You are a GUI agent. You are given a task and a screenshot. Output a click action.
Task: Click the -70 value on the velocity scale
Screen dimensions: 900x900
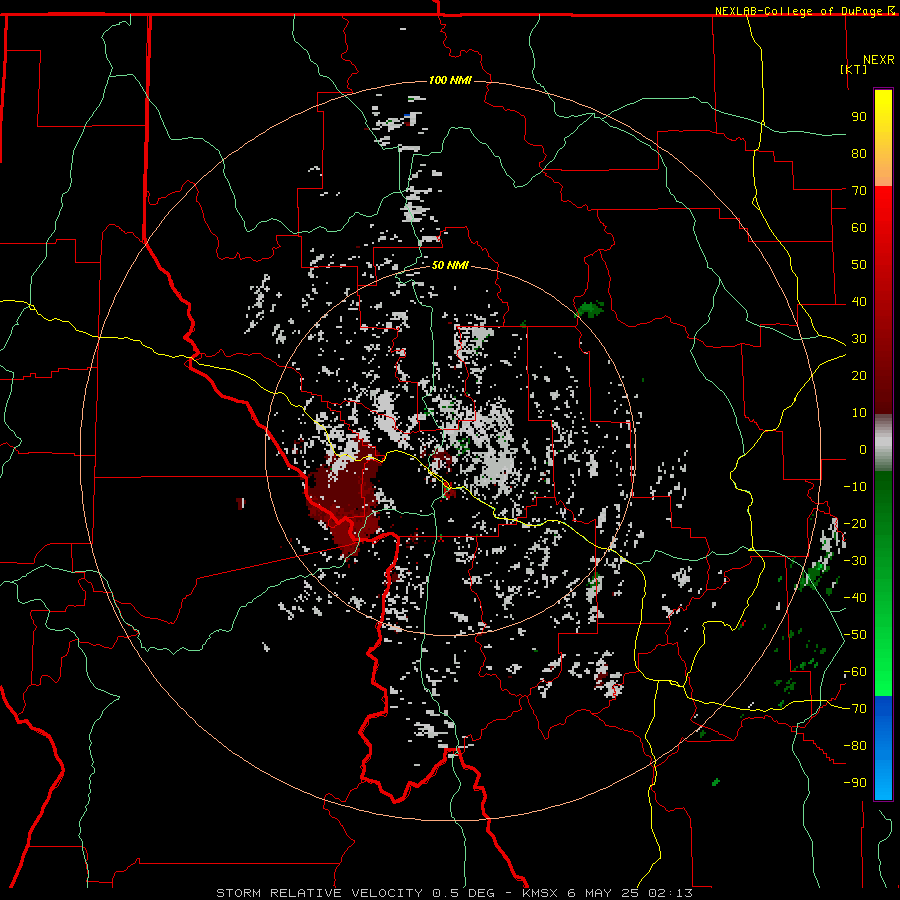click(855, 709)
